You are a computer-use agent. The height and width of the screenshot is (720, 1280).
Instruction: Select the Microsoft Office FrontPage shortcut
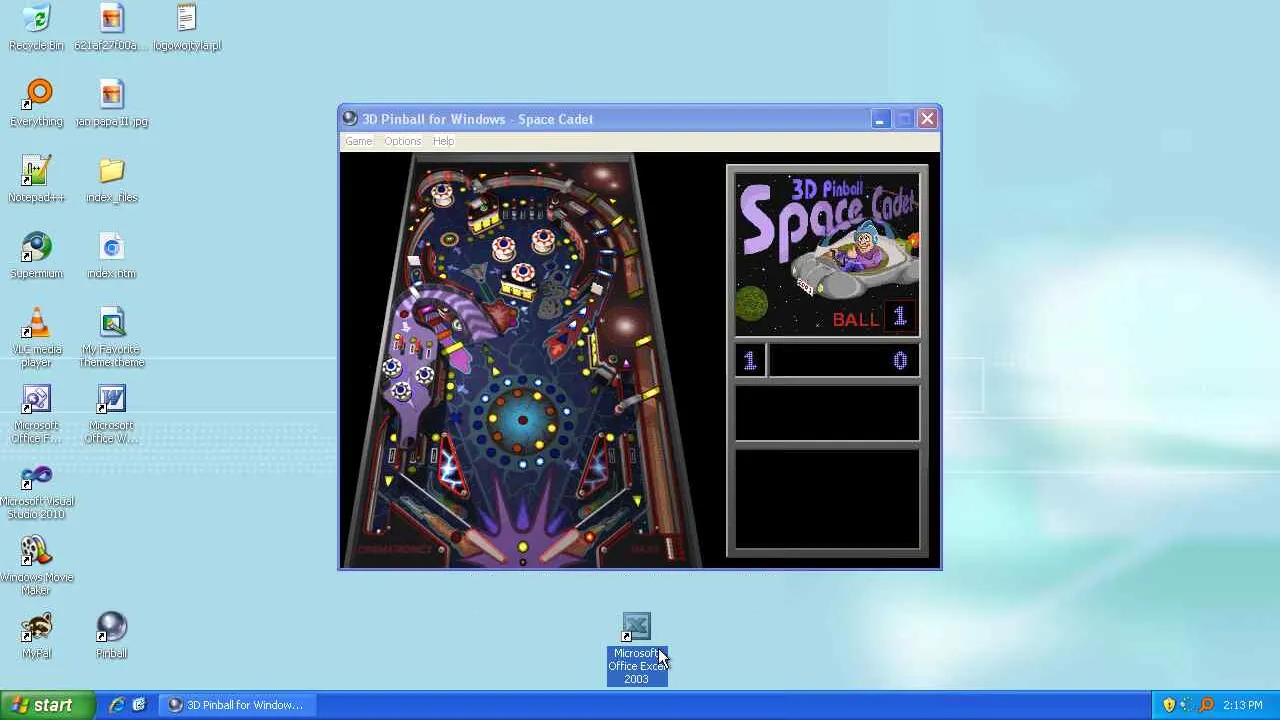tap(36, 414)
